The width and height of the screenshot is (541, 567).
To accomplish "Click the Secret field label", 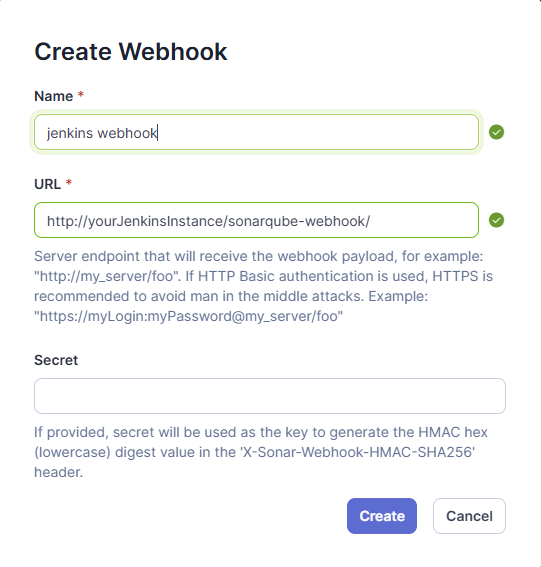I will 56,360.
